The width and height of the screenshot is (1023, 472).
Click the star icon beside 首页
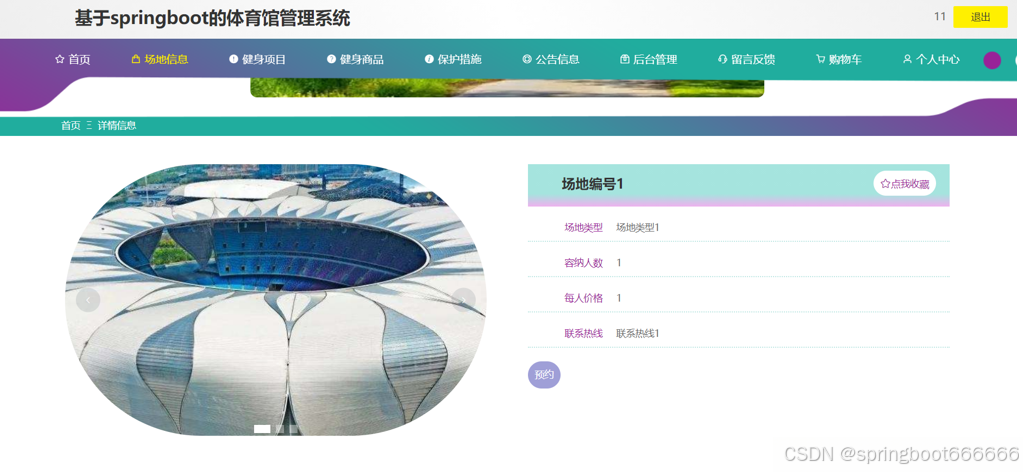pos(59,59)
